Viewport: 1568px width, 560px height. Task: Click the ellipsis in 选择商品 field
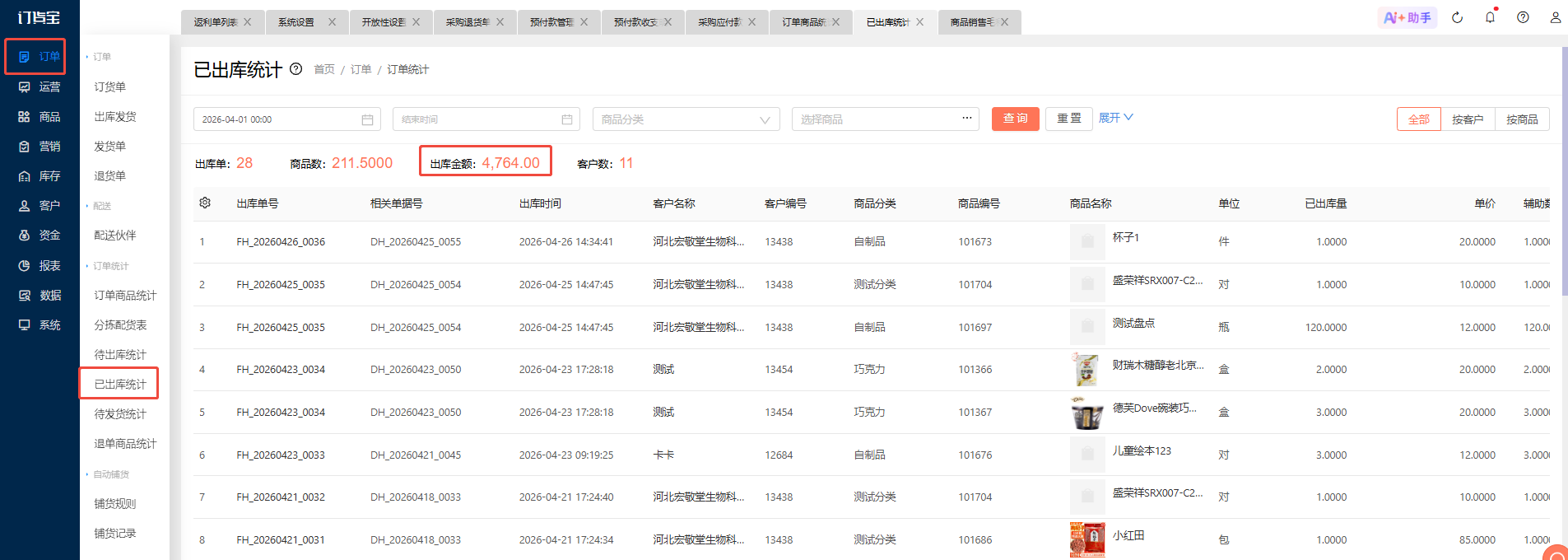966,119
